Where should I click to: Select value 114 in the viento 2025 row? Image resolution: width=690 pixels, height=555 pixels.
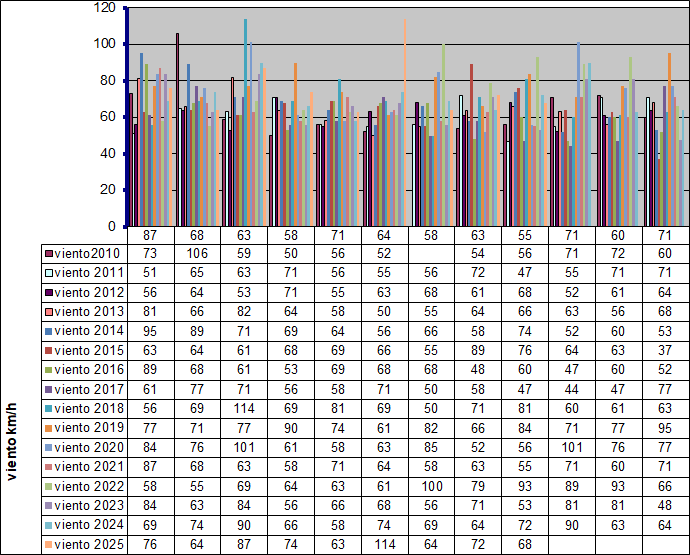click(x=385, y=544)
